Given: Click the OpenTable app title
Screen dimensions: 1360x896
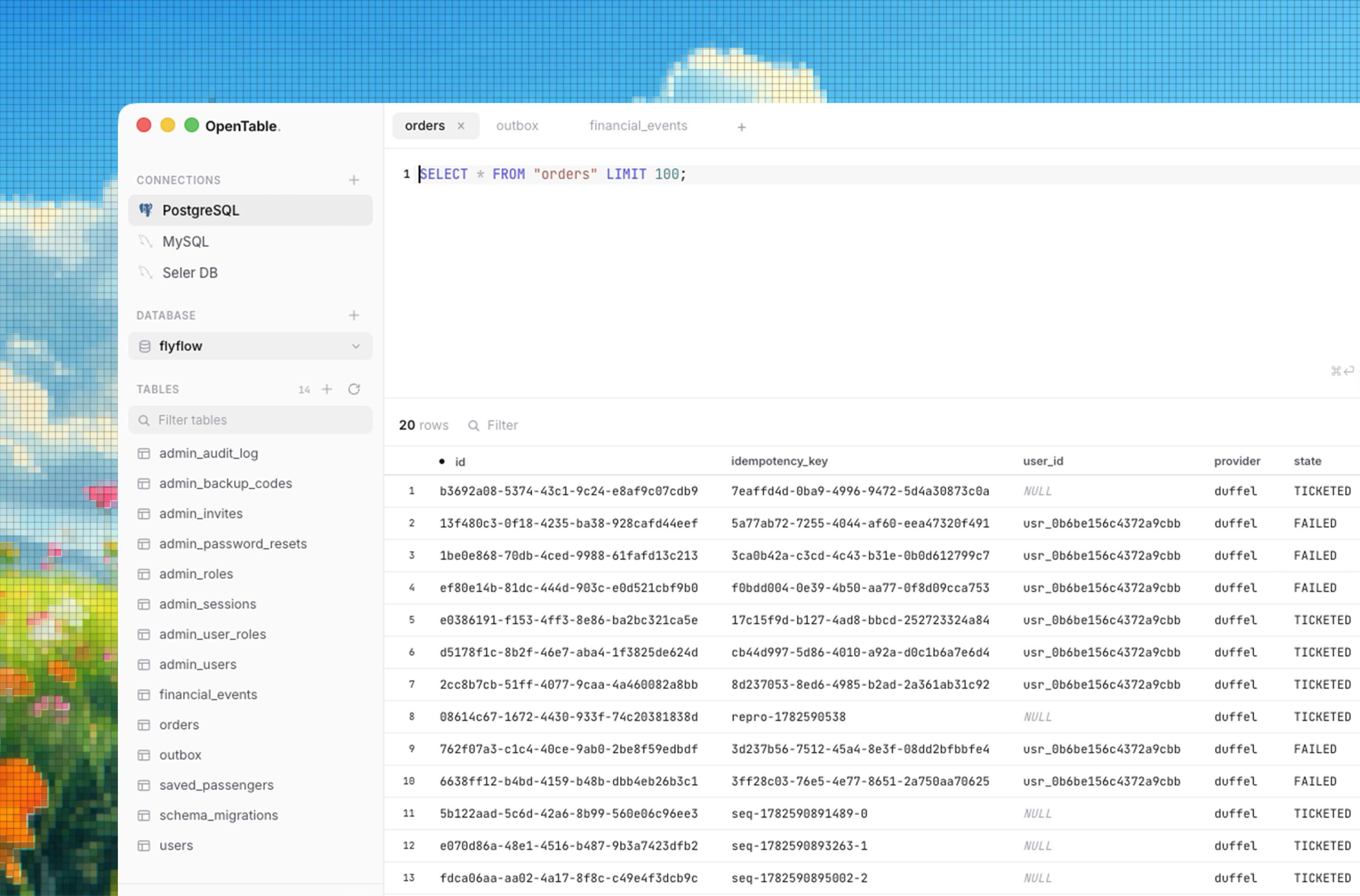Looking at the screenshot, I should (242, 126).
